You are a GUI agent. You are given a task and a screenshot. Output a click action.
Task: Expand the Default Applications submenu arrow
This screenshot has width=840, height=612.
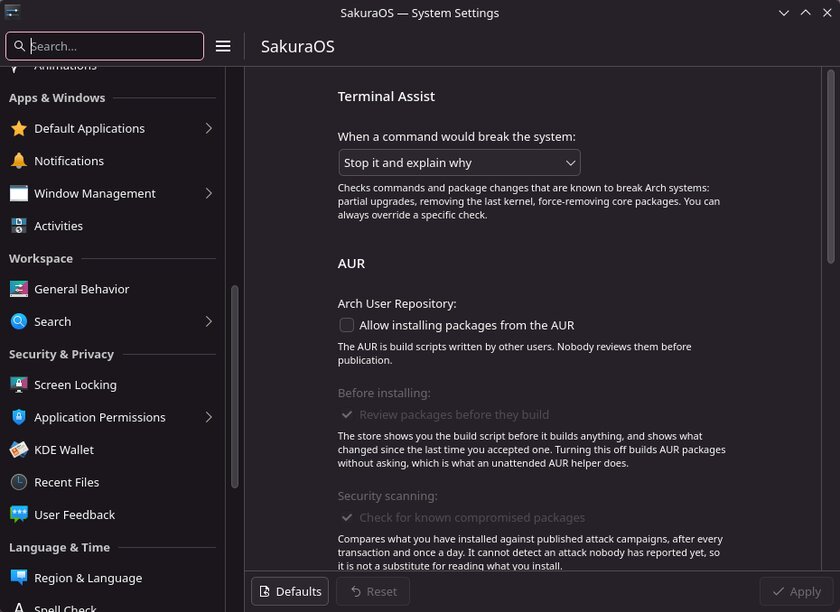tap(208, 129)
